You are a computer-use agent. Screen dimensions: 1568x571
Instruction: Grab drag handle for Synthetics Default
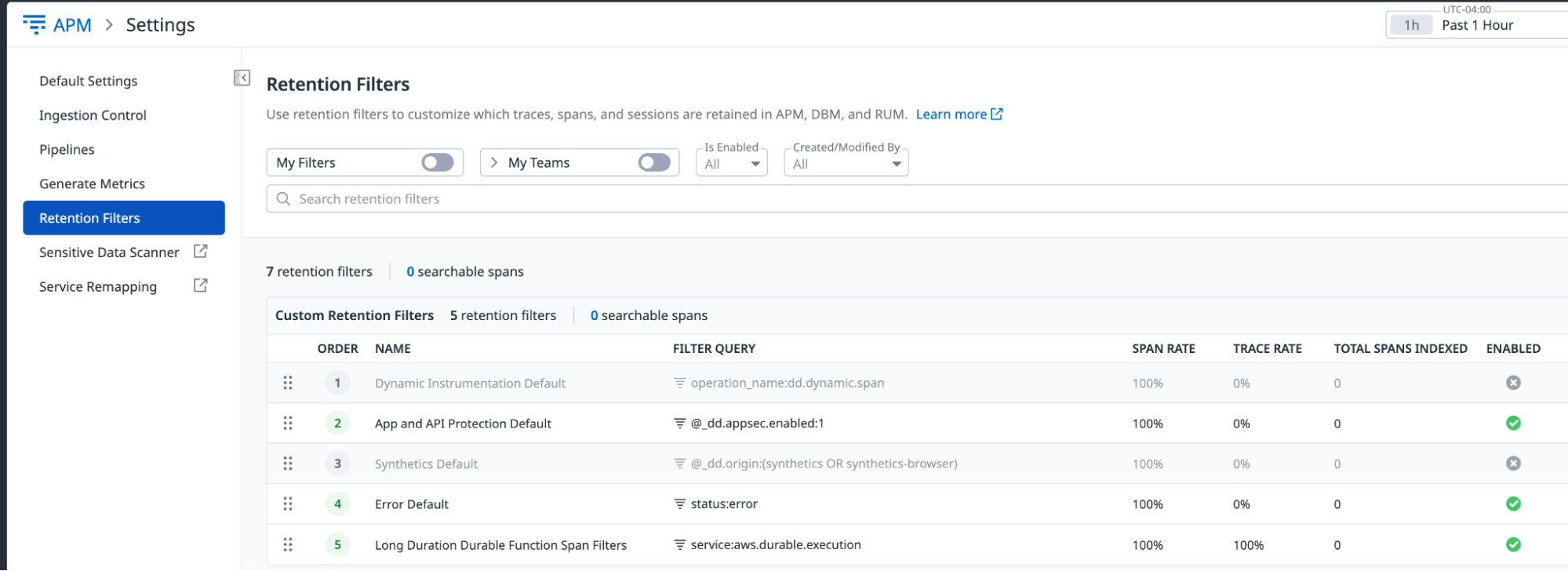coord(288,464)
